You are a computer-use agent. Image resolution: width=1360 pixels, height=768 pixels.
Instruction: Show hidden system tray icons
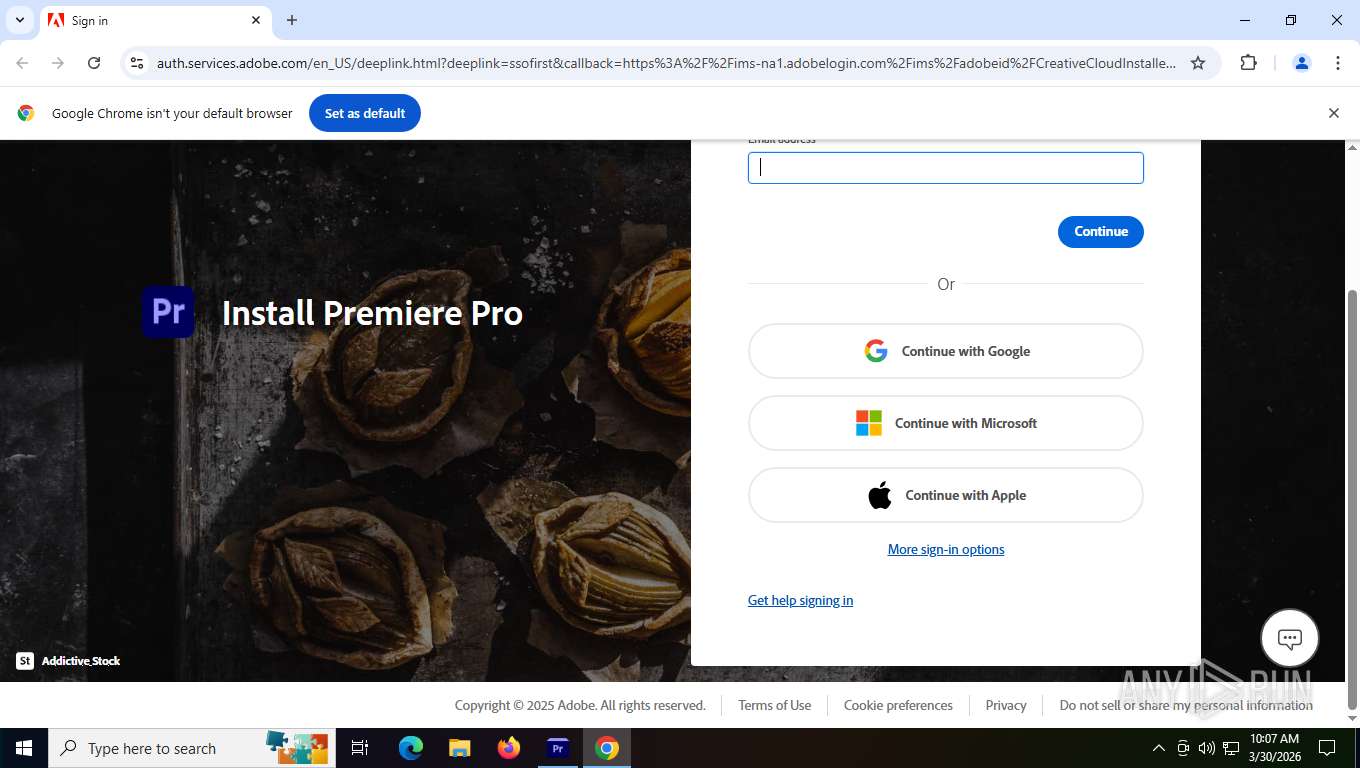(x=1159, y=748)
